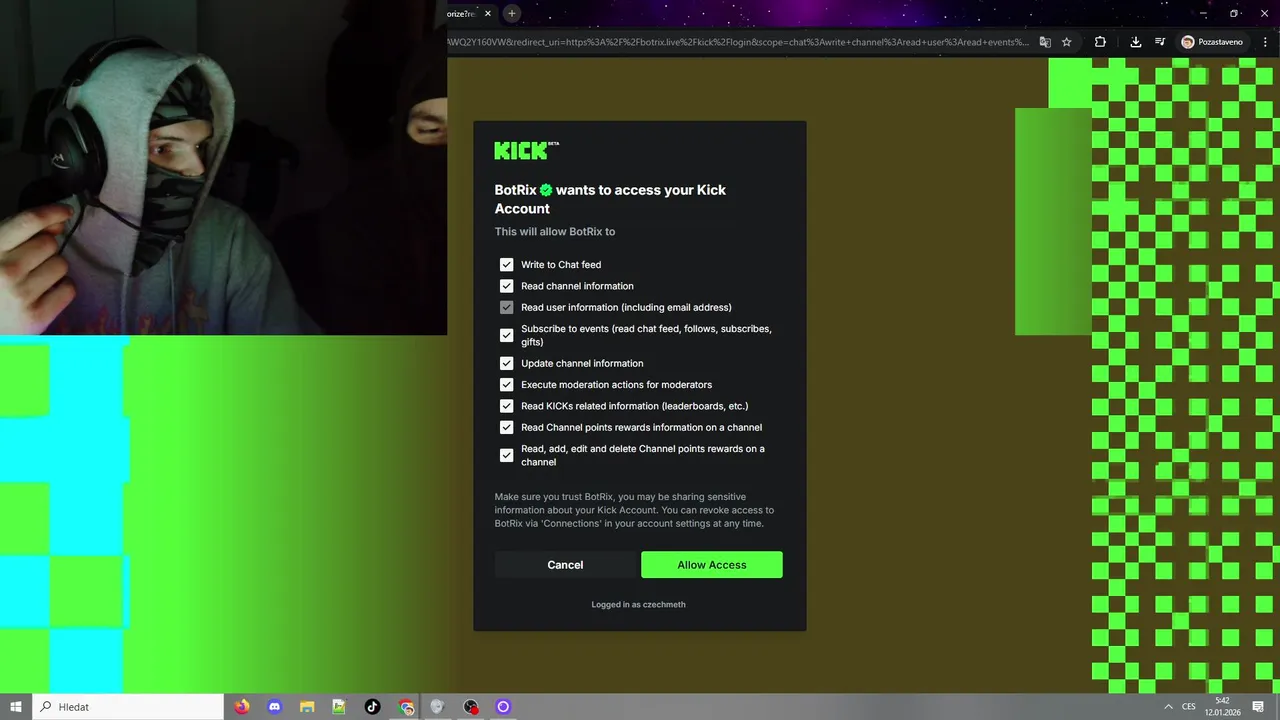Cancel the BotRix authorization
The image size is (1280, 720).
(x=565, y=565)
